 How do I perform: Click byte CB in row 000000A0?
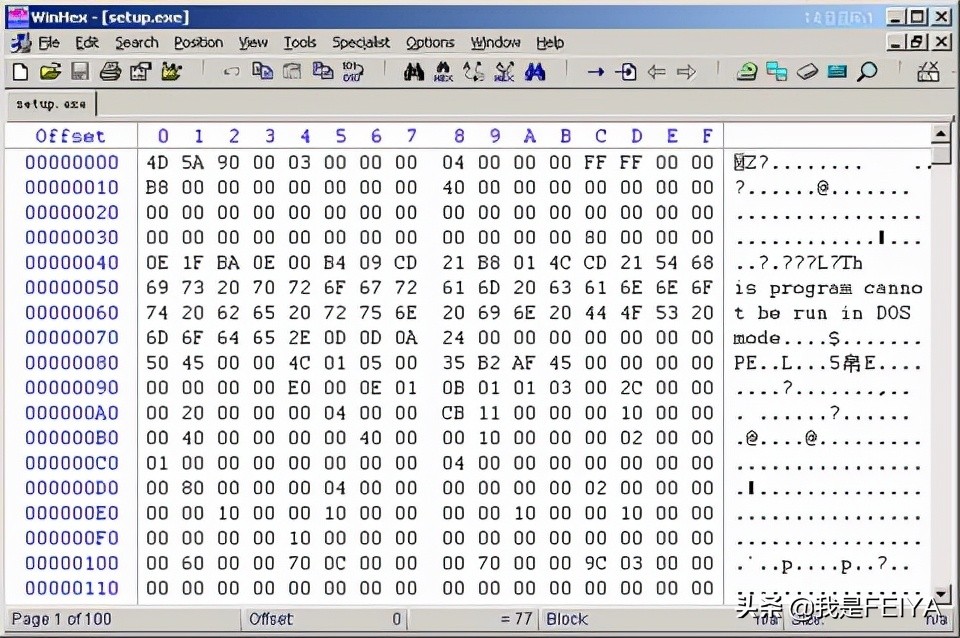[x=453, y=413]
